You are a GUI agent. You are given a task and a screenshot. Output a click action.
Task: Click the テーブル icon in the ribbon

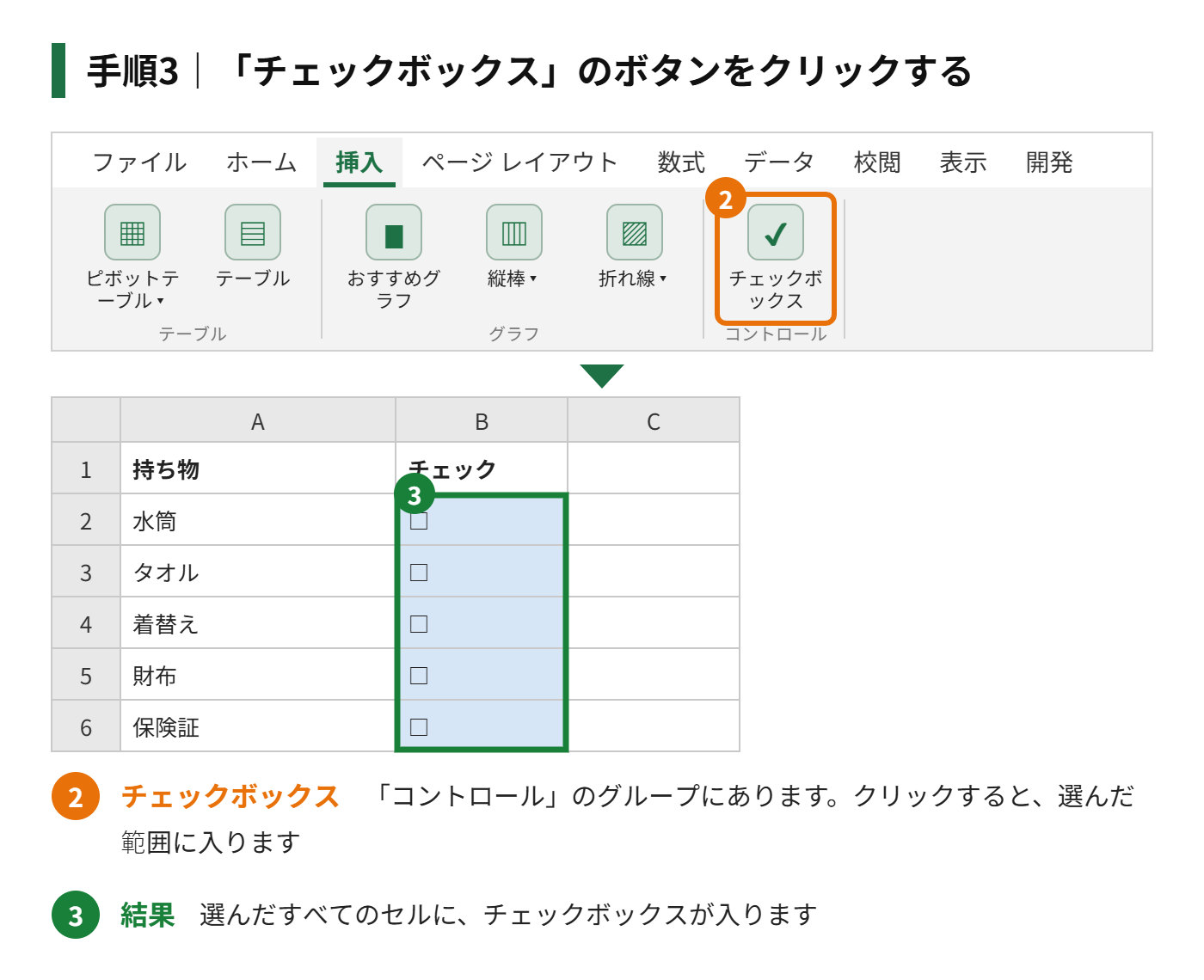pos(253,232)
